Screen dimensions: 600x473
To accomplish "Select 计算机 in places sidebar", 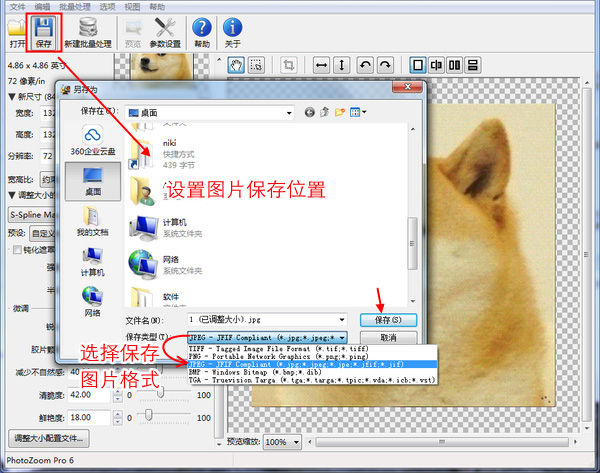I will click(x=93, y=262).
